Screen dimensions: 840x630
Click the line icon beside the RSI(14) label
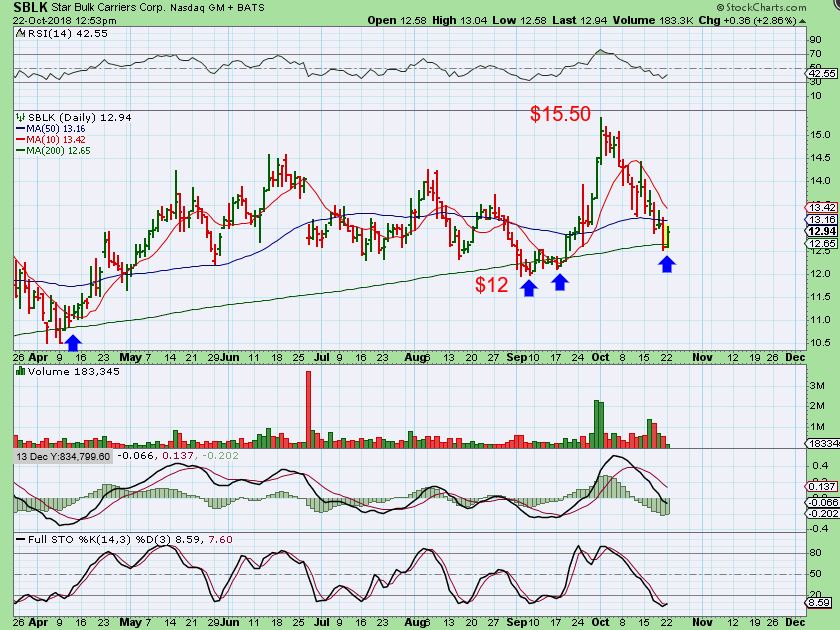click(20, 33)
